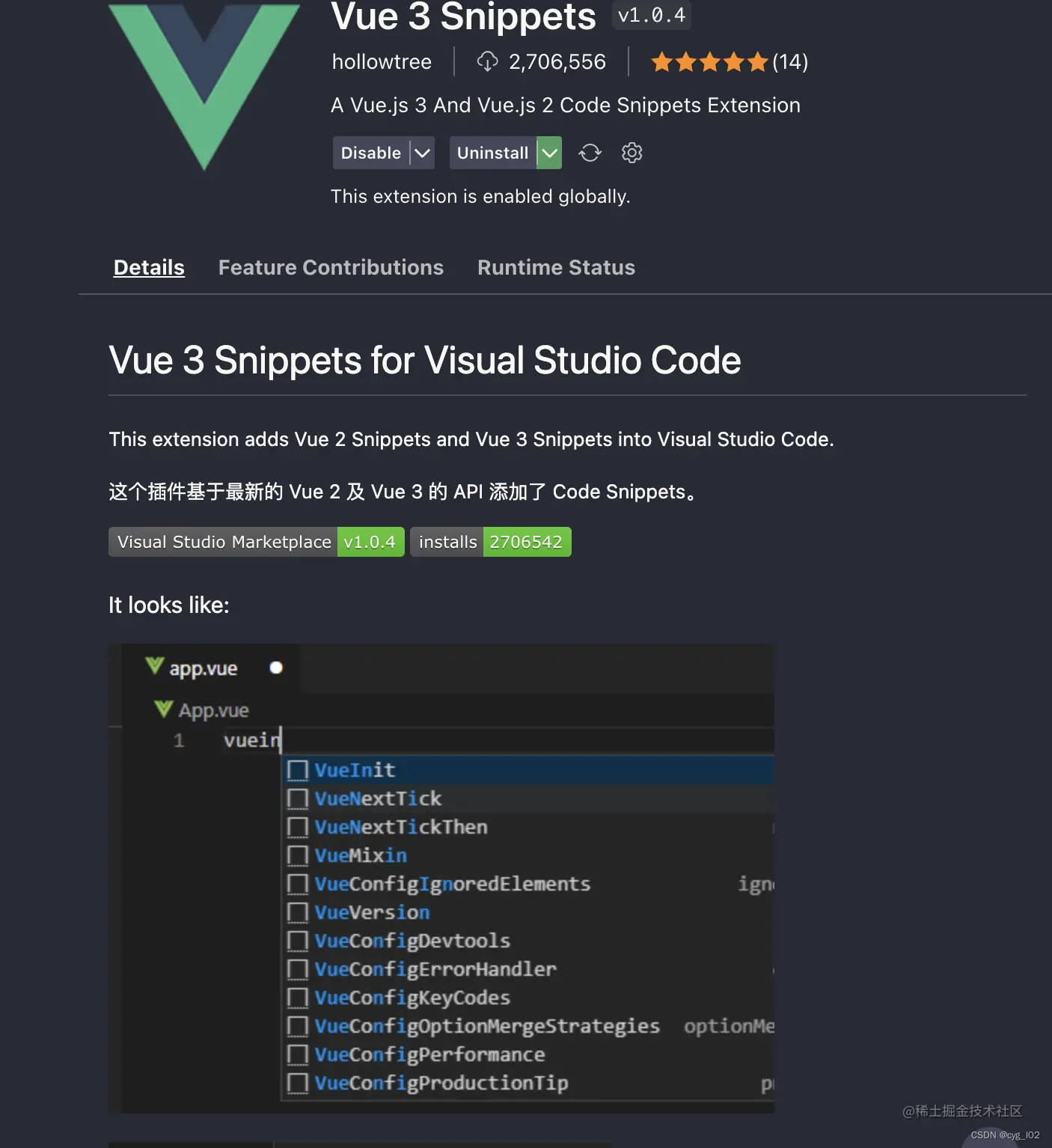
Task: Click the snippet icon beside VueInit
Action: click(298, 770)
